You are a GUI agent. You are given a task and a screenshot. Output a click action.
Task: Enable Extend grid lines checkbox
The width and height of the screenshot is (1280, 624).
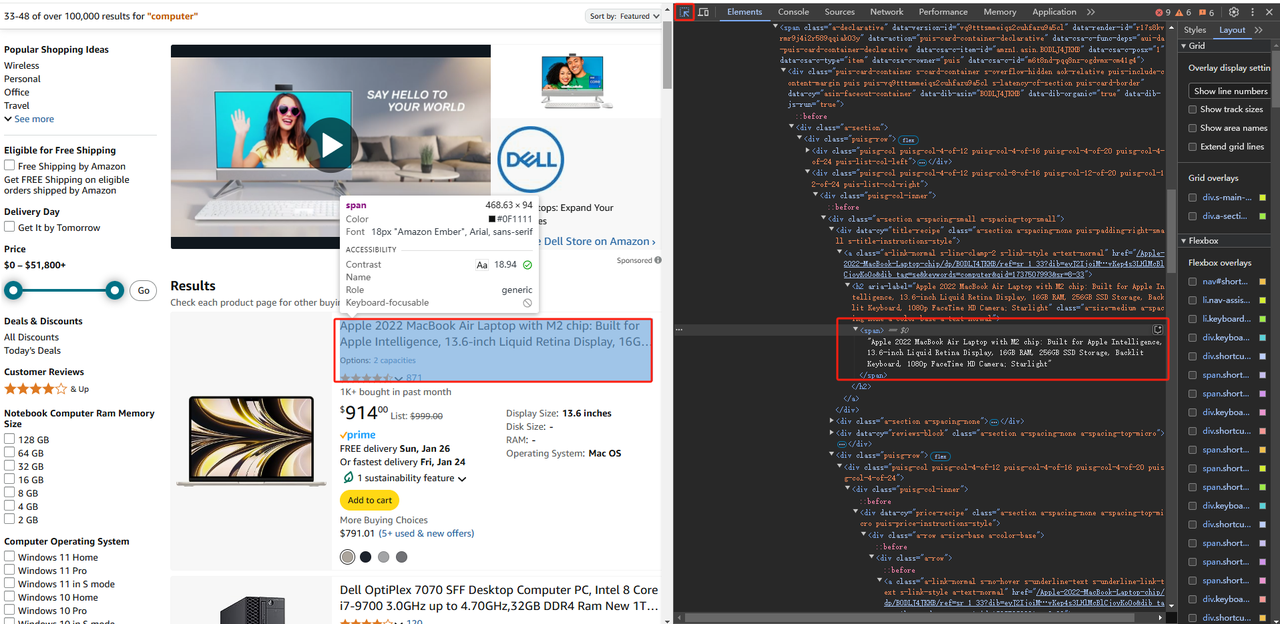point(1192,147)
